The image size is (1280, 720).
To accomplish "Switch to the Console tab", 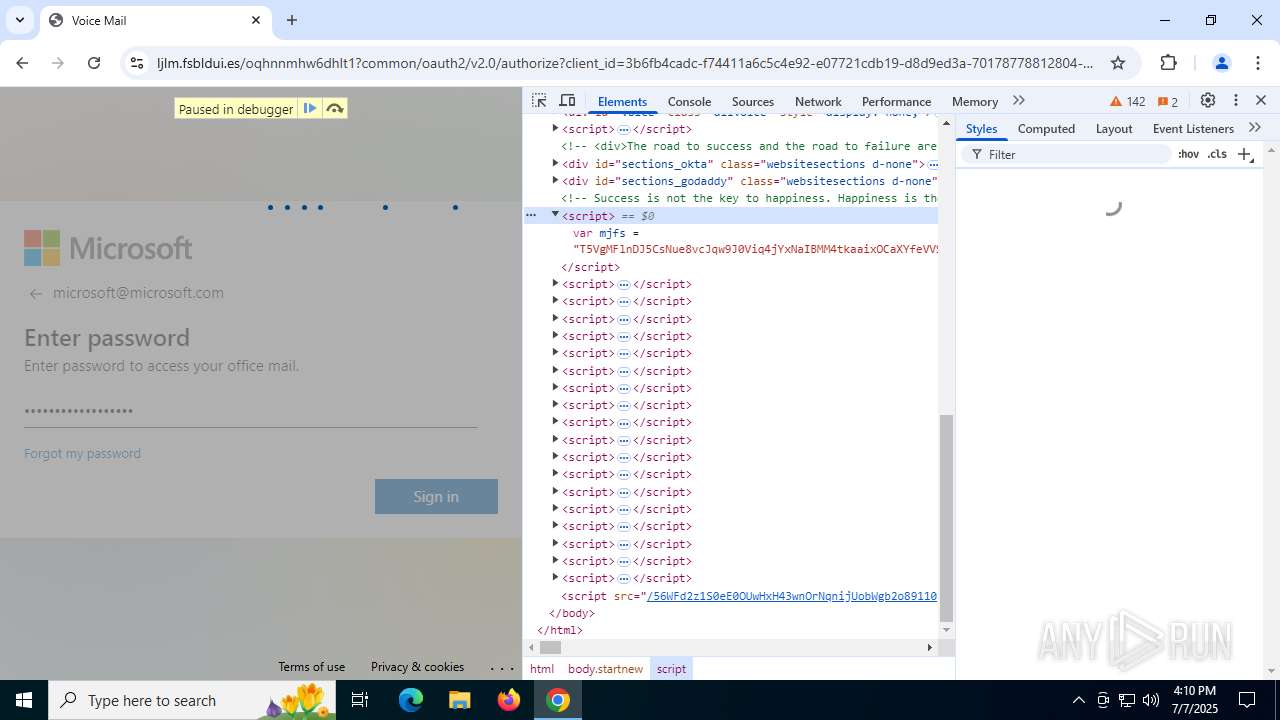I will click(x=689, y=102).
